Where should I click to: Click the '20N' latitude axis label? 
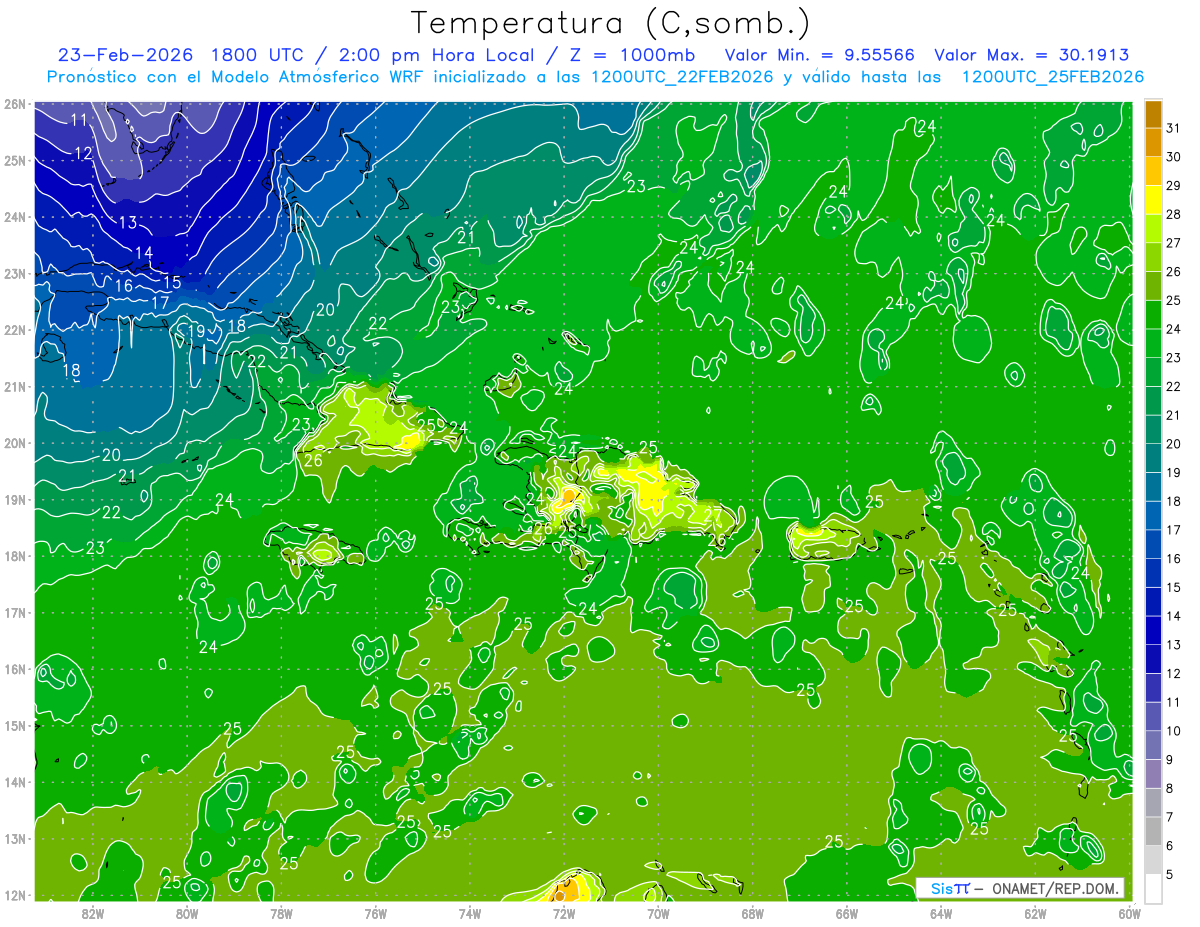click(14, 443)
